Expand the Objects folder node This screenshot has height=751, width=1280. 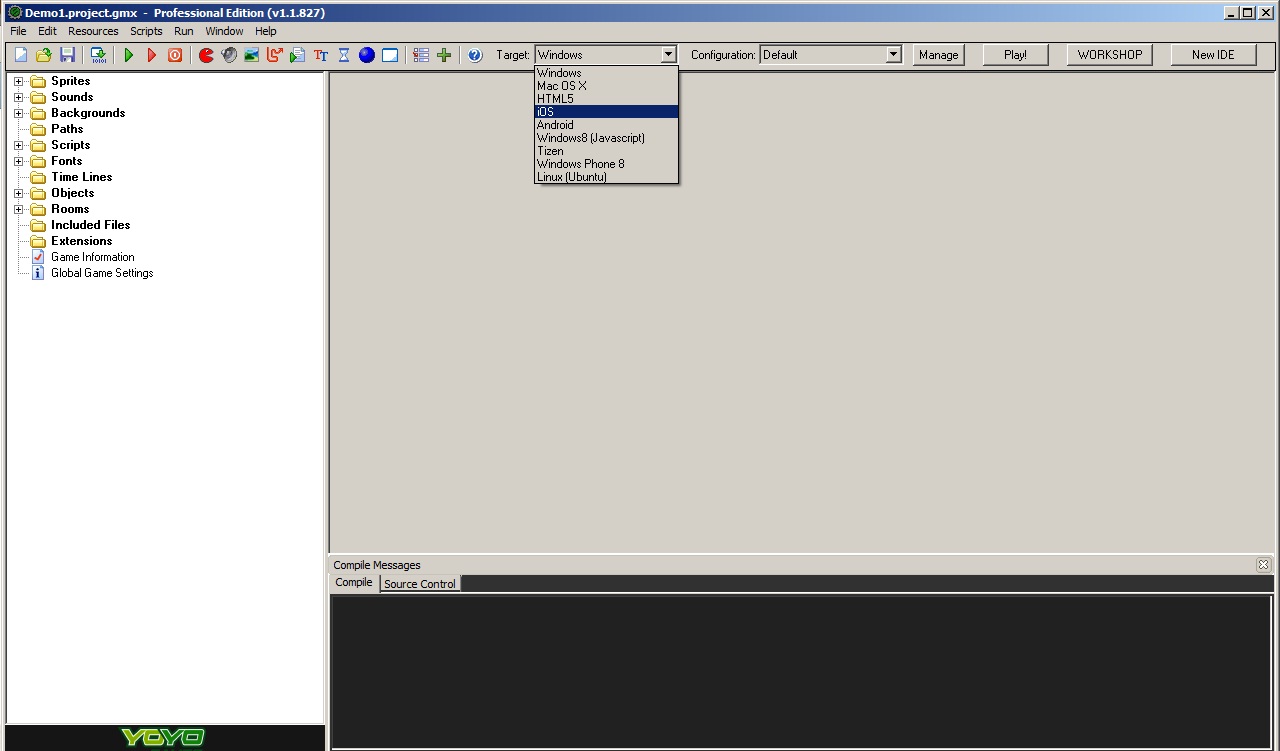[18, 193]
